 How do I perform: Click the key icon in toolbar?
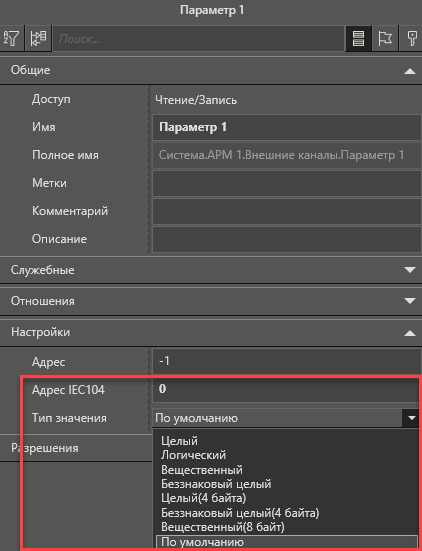point(411,38)
